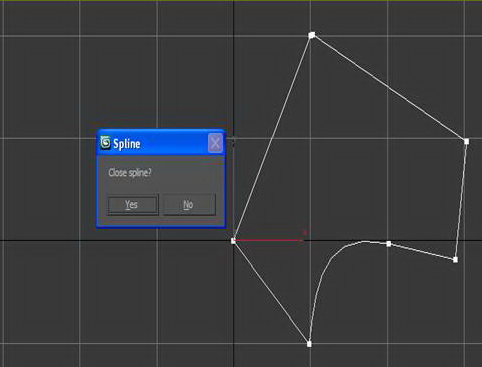Viewport: 482px width, 367px height.
Task: Click the 3ds Max icon in the dialog title
Action: pos(105,143)
